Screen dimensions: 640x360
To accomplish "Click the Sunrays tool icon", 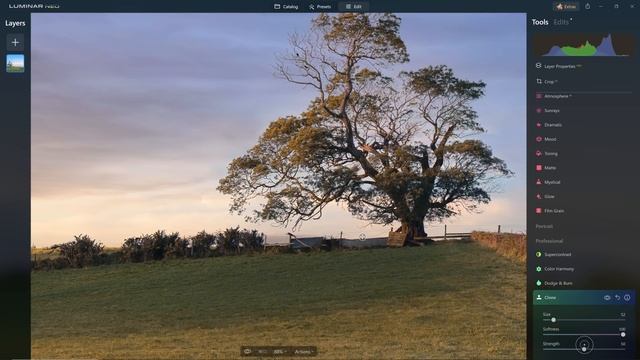I will (x=539, y=111).
